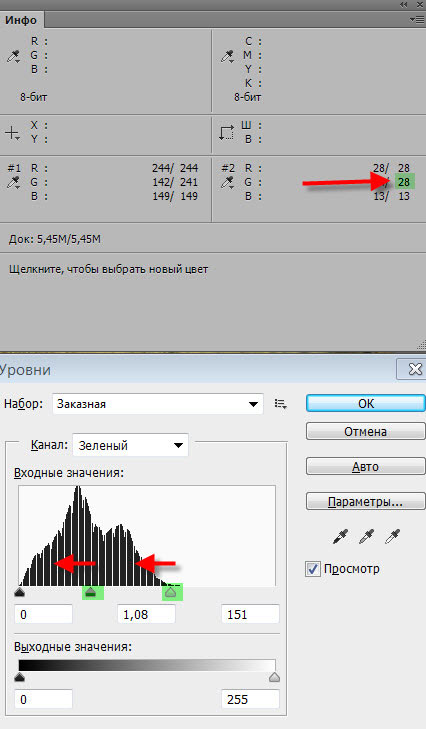Screen dimensions: 426x729
Task: Click the 8-бит label under CMYK
Action: pos(247,97)
